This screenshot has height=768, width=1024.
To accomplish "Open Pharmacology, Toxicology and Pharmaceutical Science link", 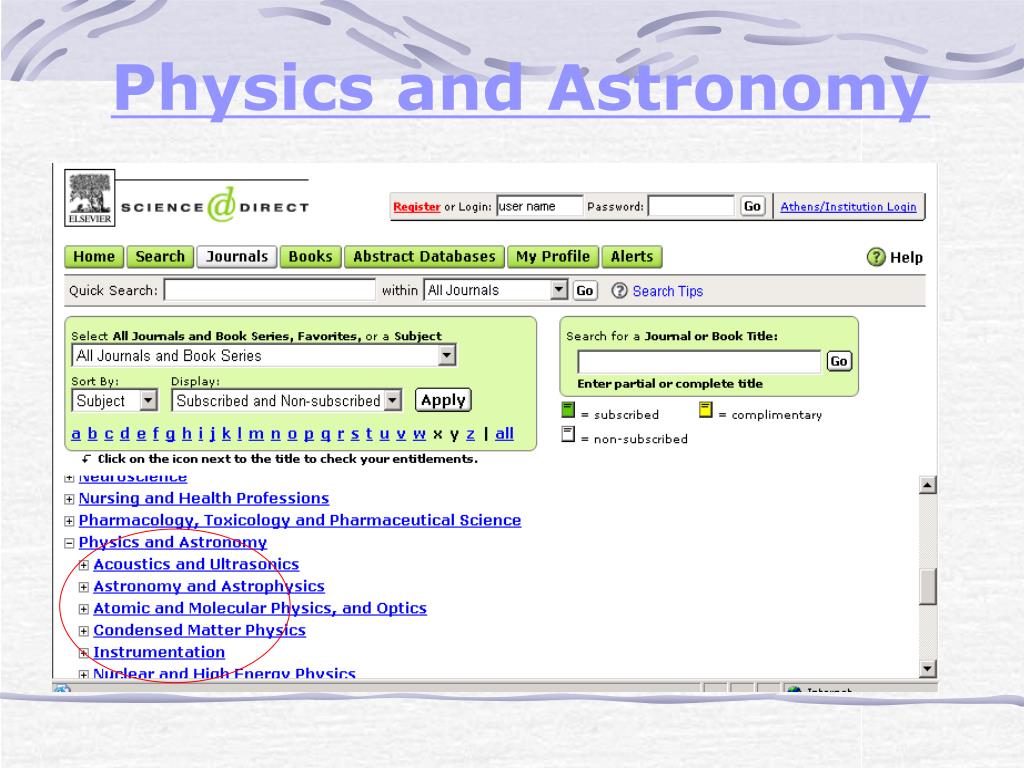I will [300, 520].
